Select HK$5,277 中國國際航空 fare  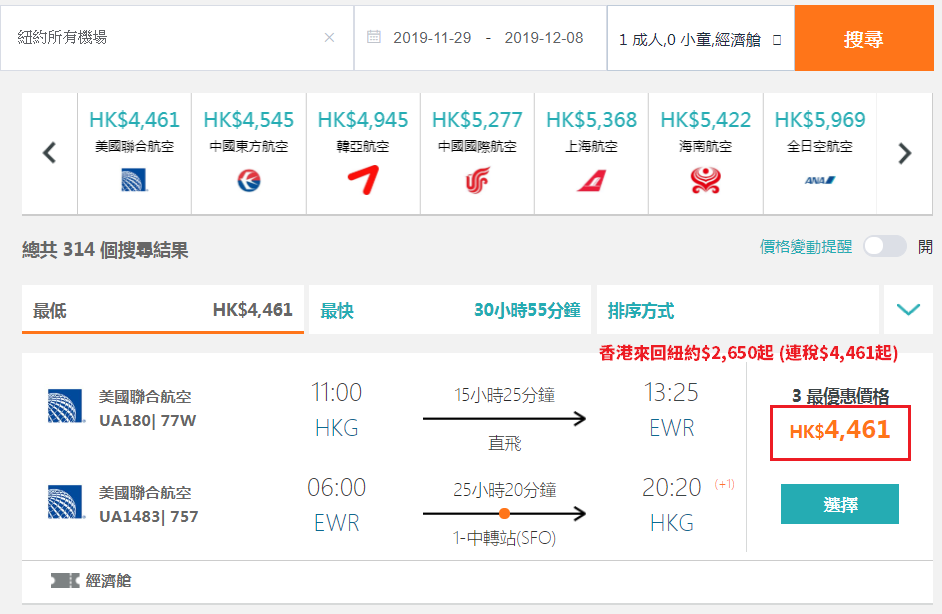tap(477, 153)
